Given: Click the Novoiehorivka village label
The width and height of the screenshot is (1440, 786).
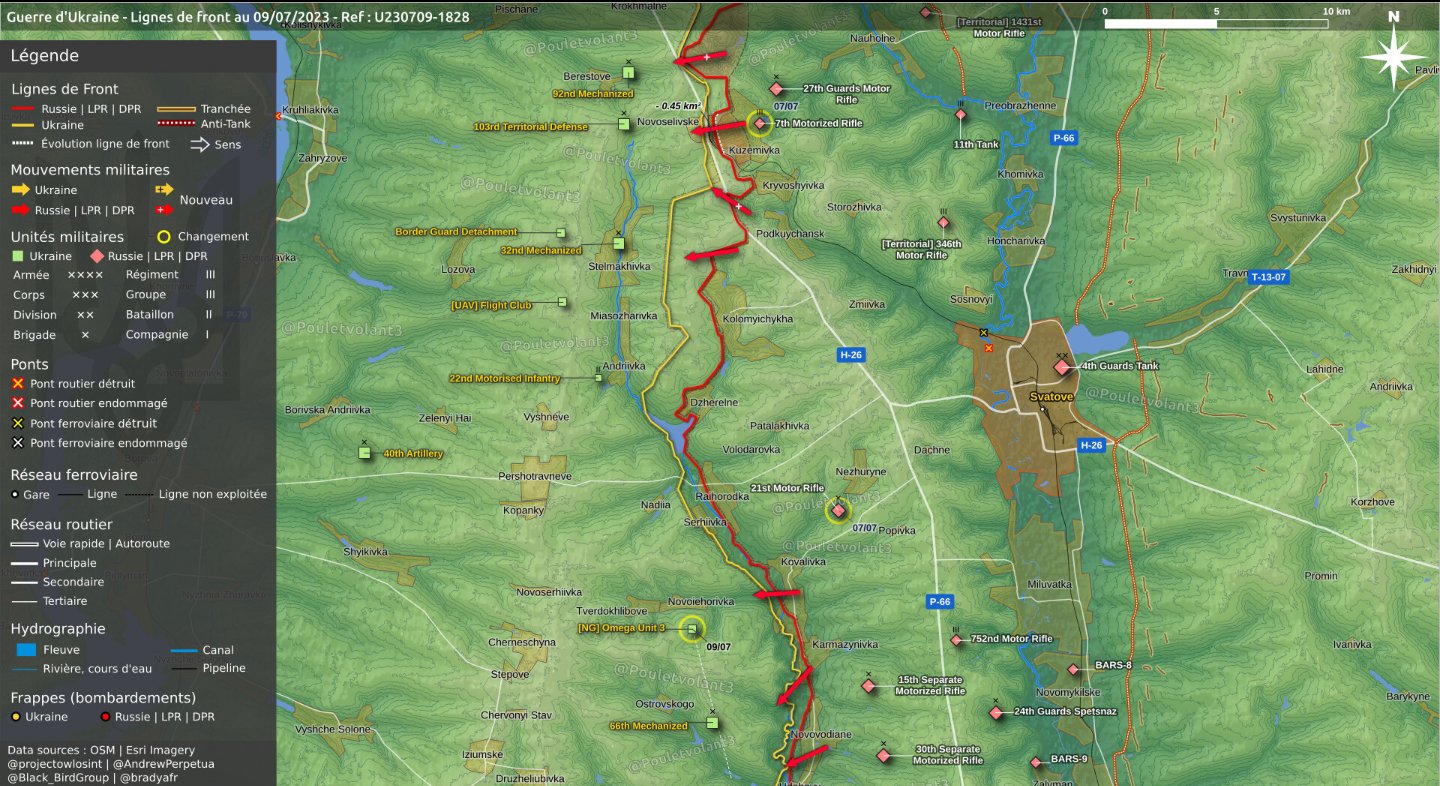Looking at the screenshot, I should point(701,602).
